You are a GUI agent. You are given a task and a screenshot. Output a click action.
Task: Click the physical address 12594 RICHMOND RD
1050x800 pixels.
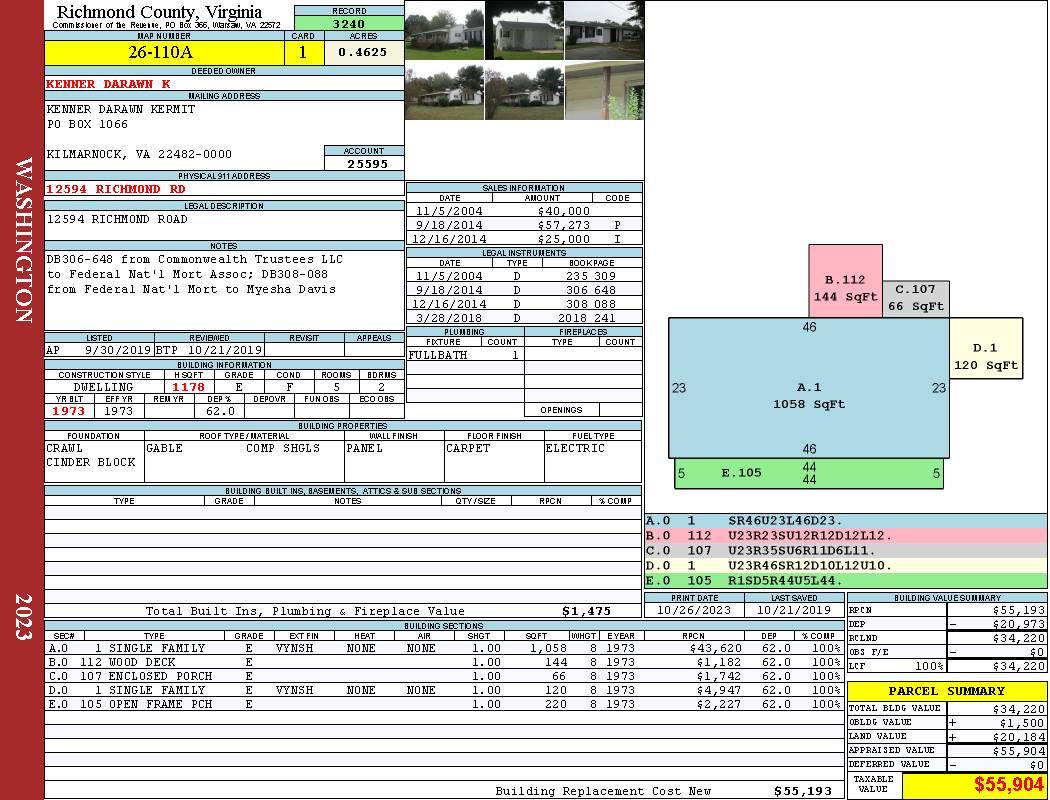click(x=116, y=189)
